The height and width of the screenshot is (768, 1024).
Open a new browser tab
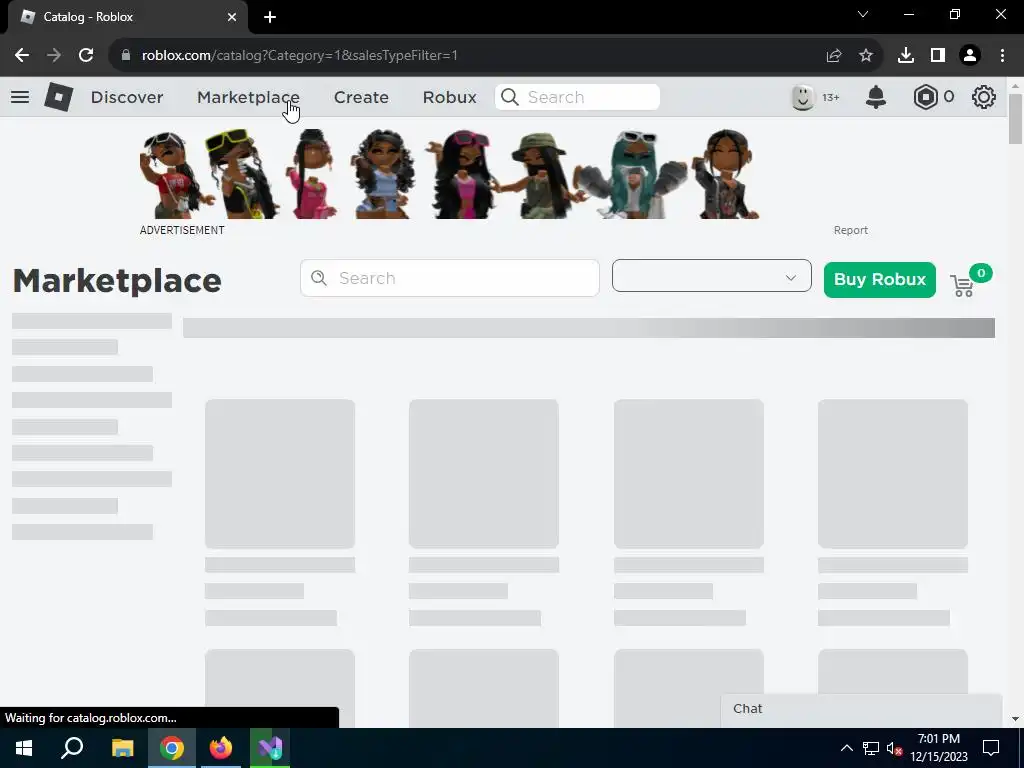[270, 17]
